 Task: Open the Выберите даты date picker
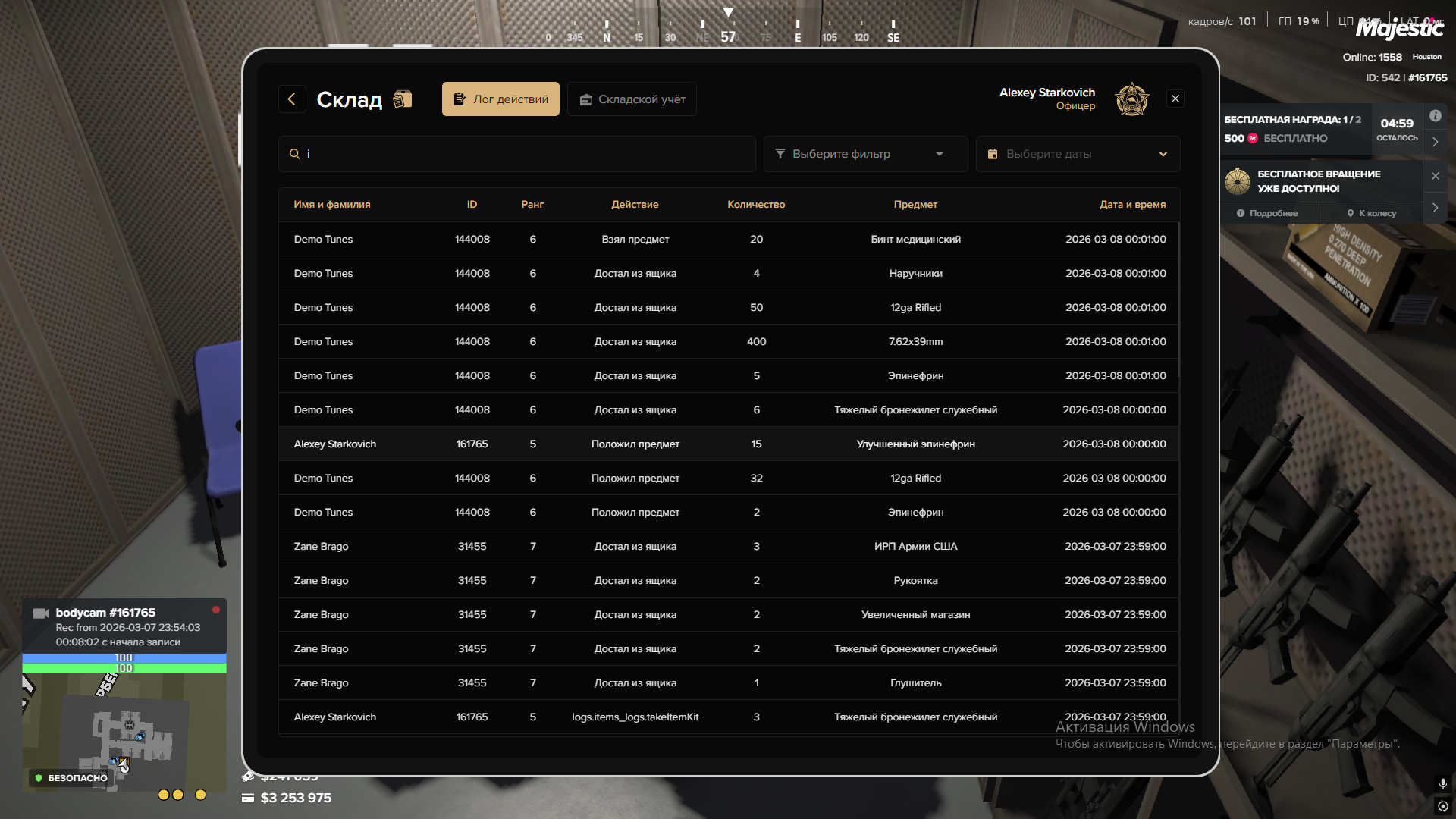[1077, 154]
